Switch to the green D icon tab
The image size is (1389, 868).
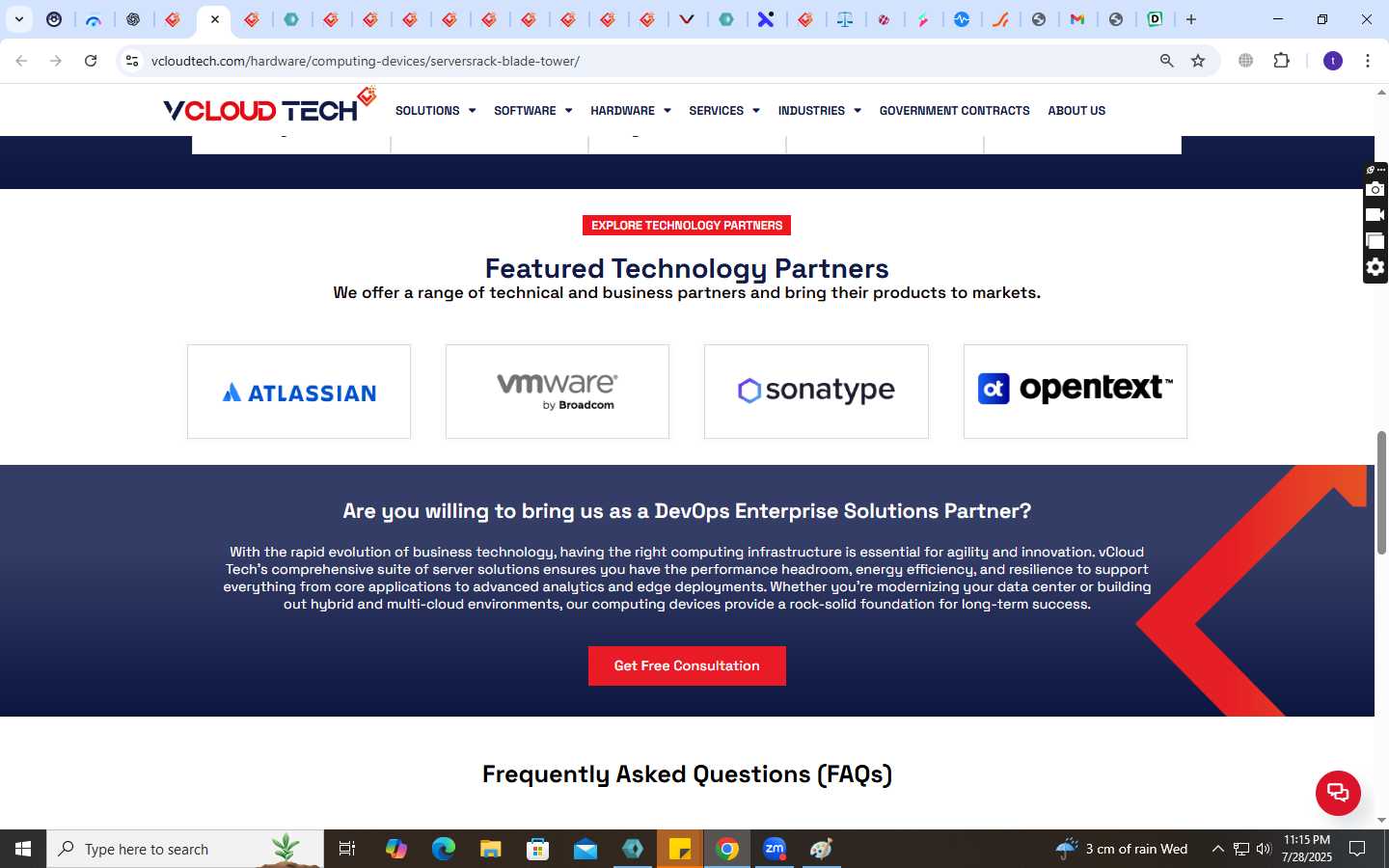coord(1155,19)
